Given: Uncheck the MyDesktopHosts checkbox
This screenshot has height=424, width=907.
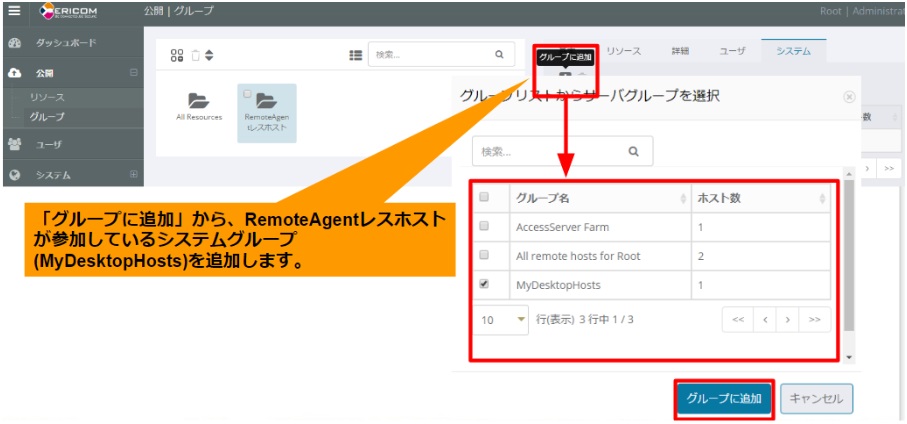Looking at the screenshot, I should [485, 284].
